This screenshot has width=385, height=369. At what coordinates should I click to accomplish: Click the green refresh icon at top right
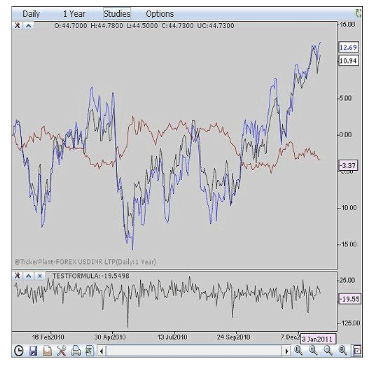359,14
